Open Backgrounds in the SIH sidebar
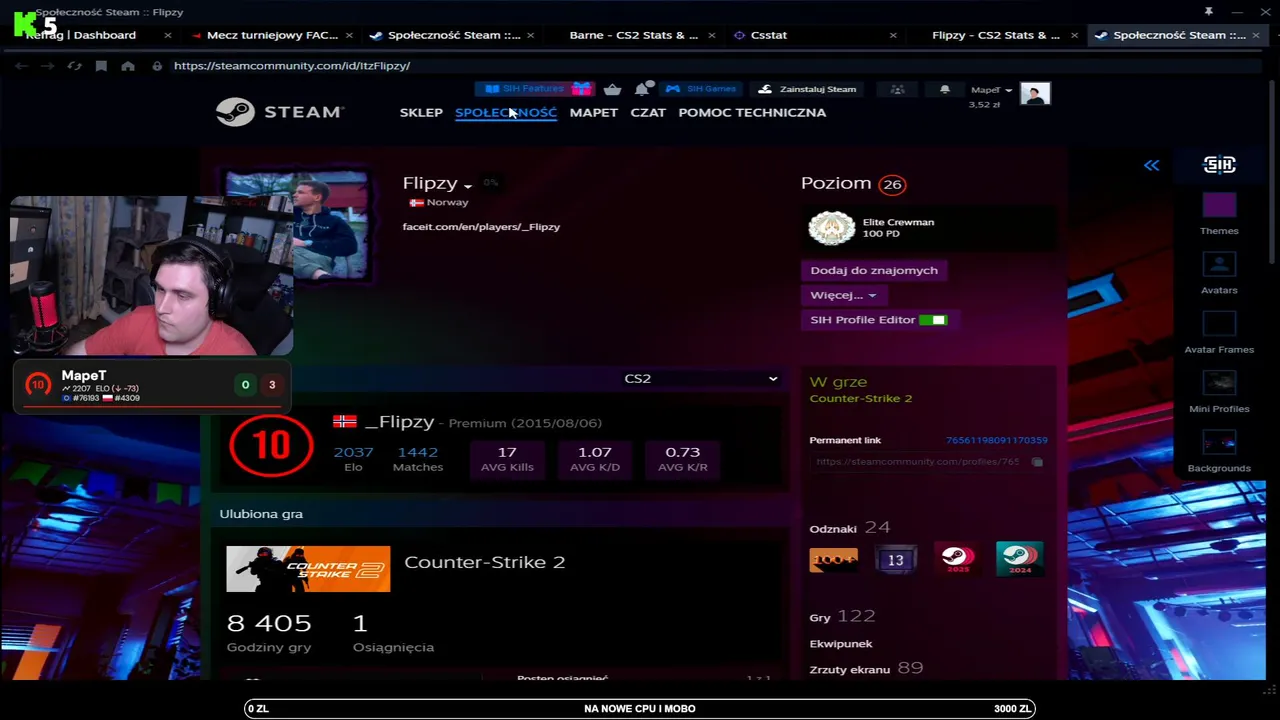The image size is (1280, 720). [x=1219, y=451]
